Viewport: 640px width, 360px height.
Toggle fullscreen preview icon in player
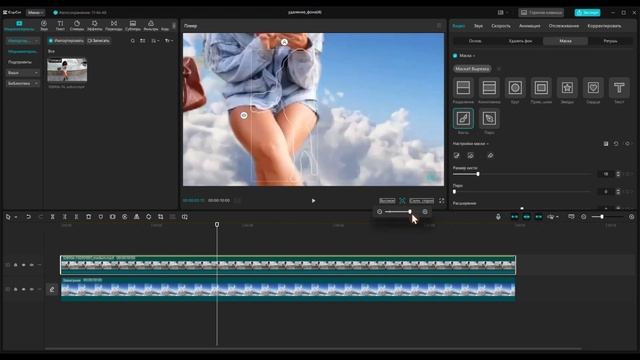[442, 200]
